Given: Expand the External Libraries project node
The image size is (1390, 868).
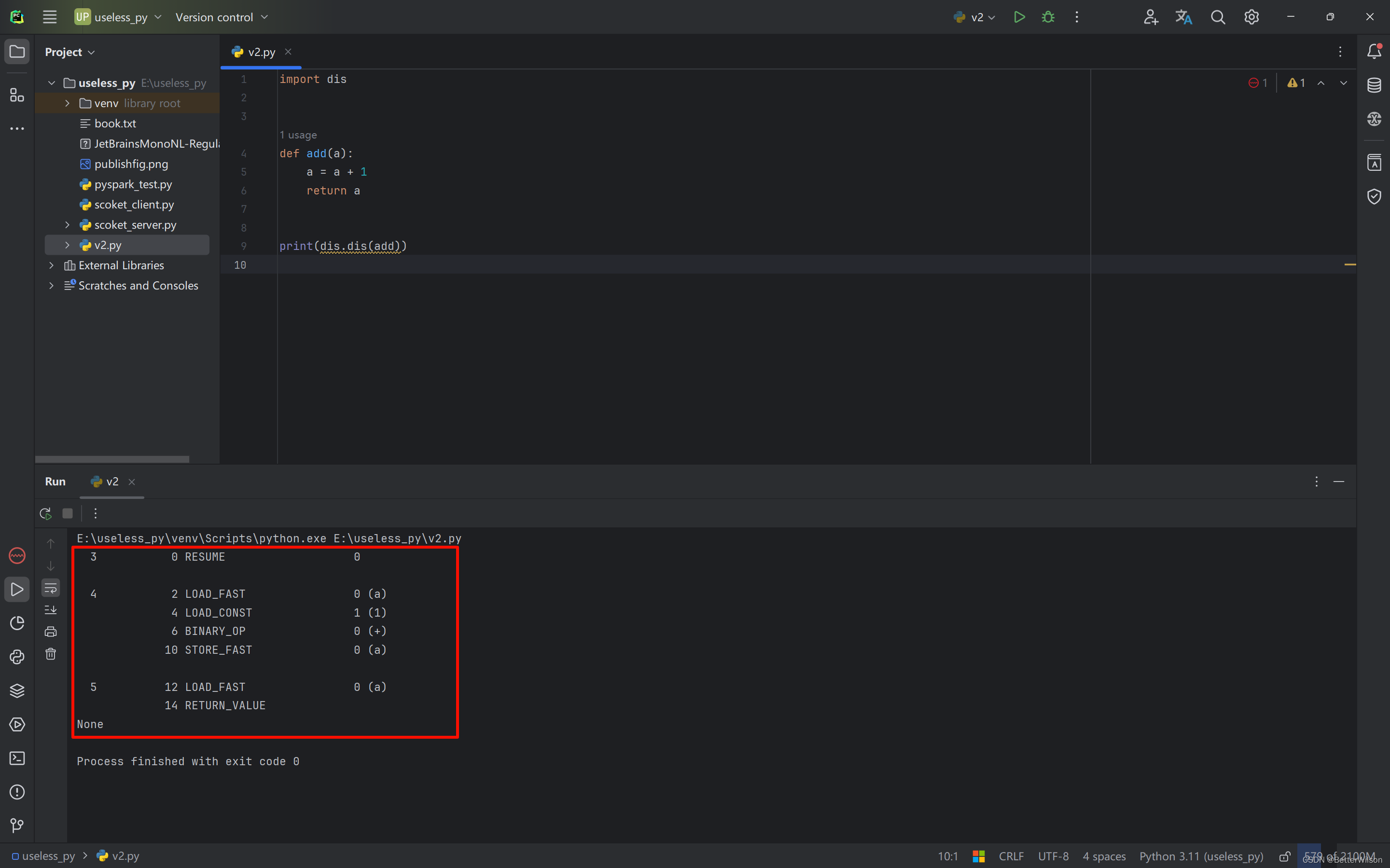Looking at the screenshot, I should coord(51,265).
